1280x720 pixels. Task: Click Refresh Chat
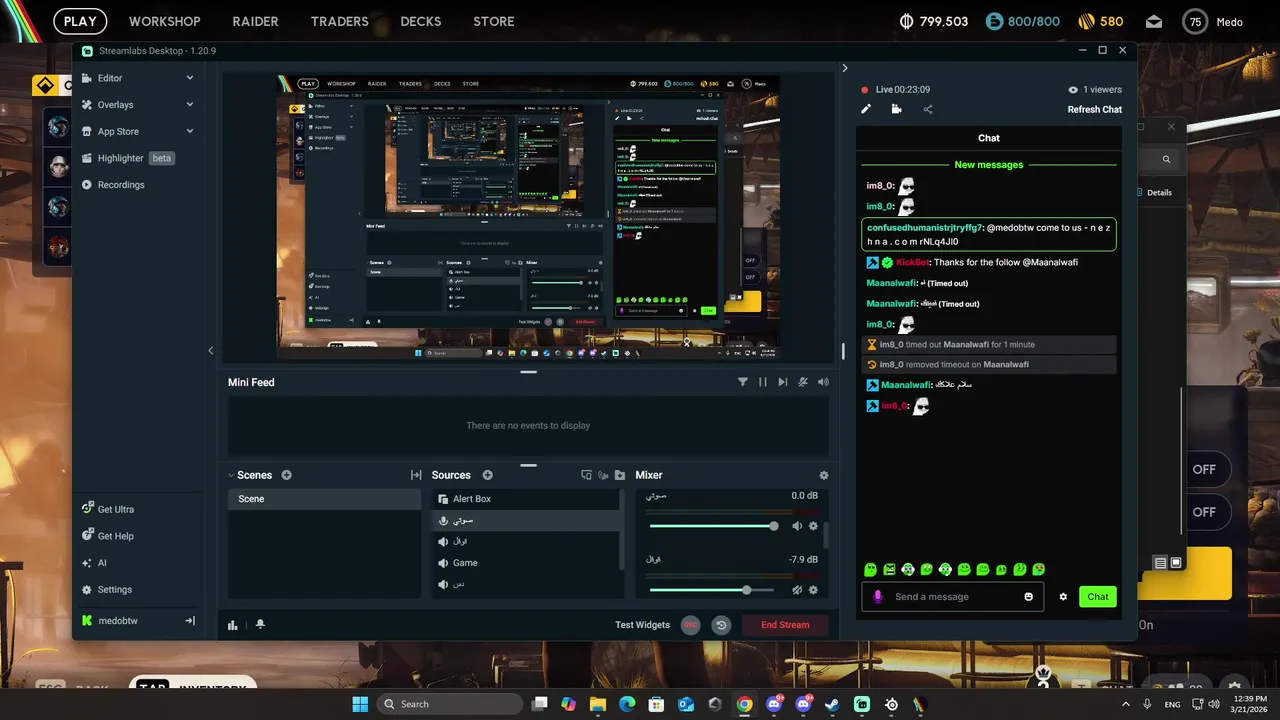pyautogui.click(x=1095, y=109)
